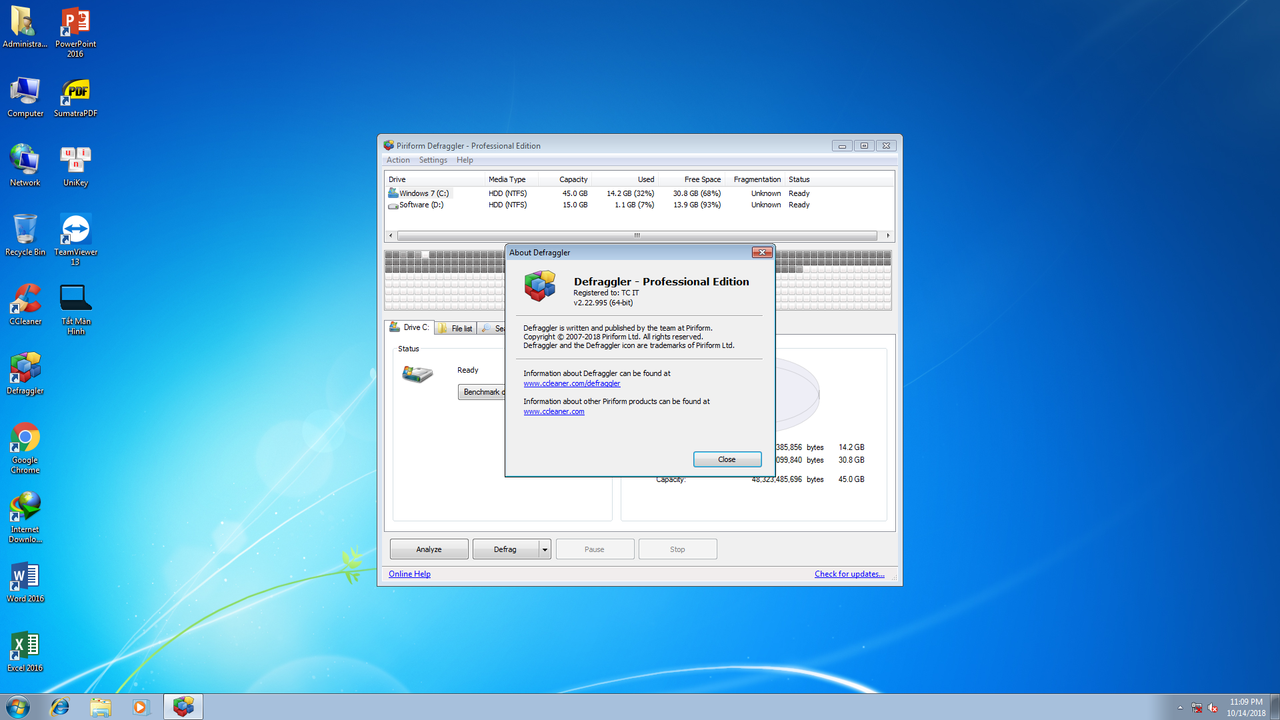Click the Defraggler logo in About dialog

coord(540,287)
